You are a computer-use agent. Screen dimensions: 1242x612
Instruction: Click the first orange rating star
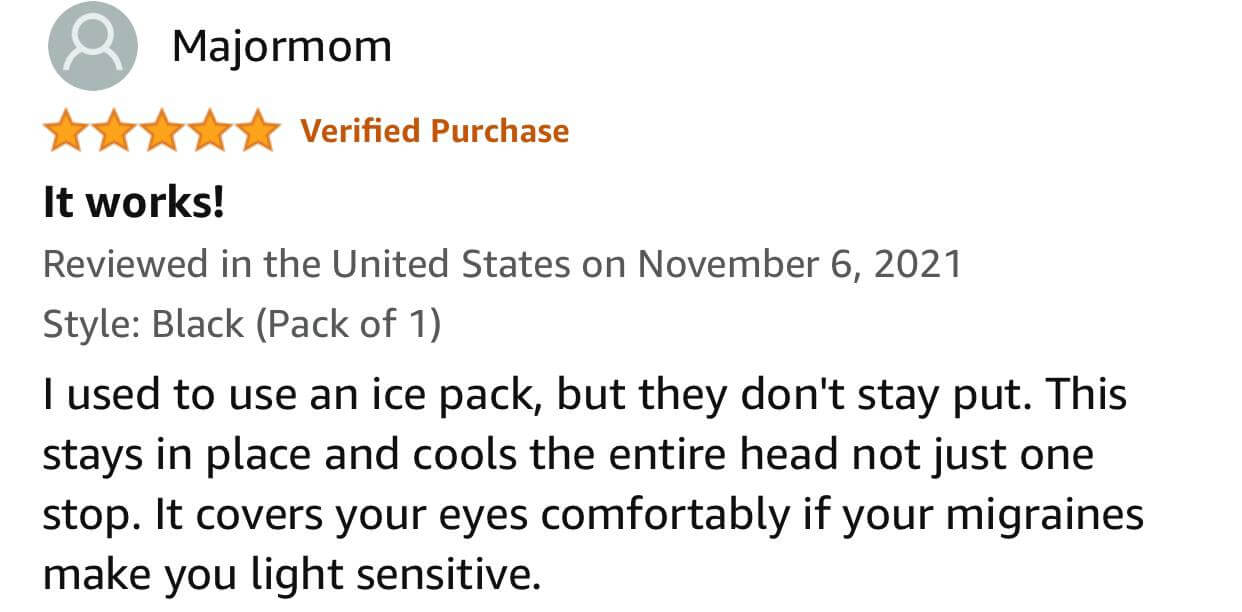[65, 132]
